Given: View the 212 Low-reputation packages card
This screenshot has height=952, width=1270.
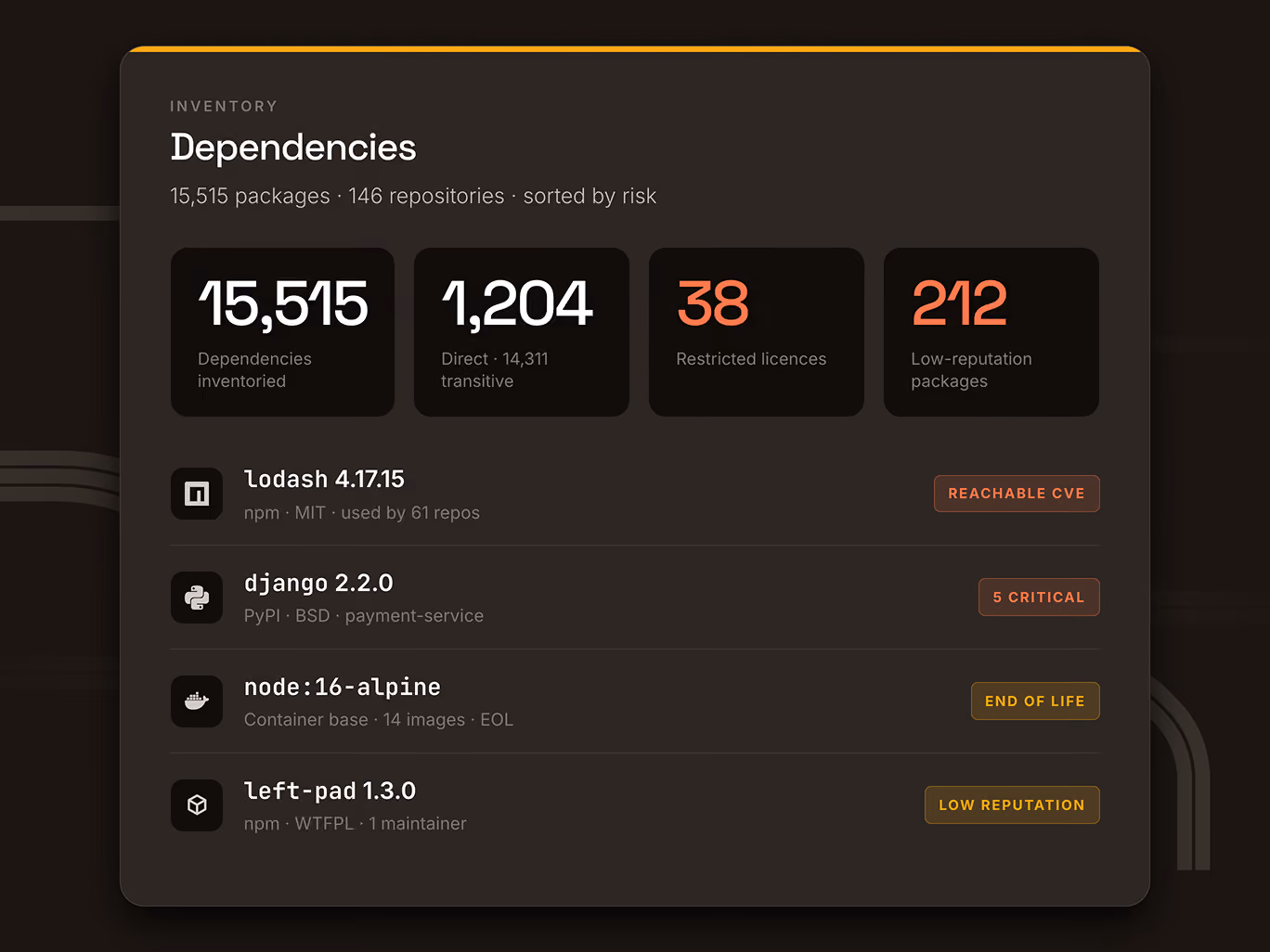Looking at the screenshot, I should (x=991, y=332).
